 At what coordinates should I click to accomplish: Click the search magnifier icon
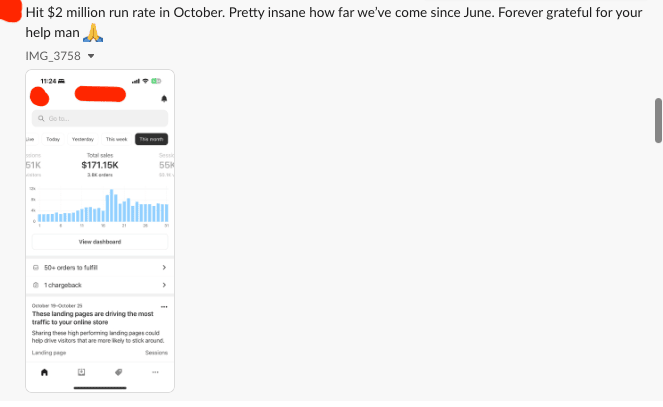(40, 118)
